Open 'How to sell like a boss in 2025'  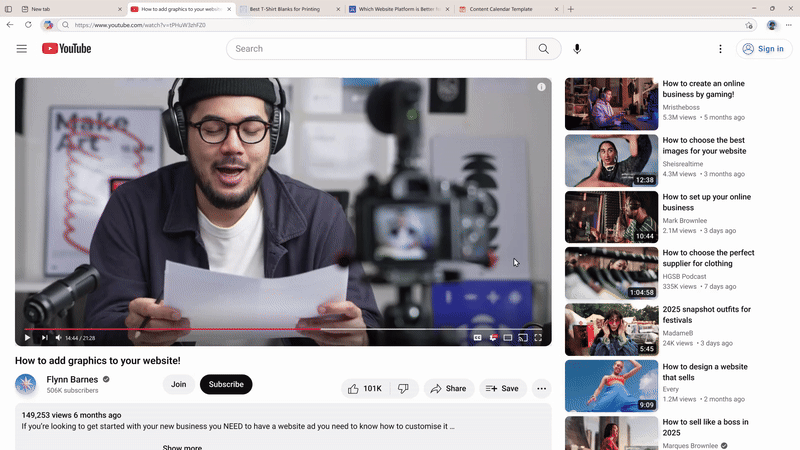(x=705, y=427)
